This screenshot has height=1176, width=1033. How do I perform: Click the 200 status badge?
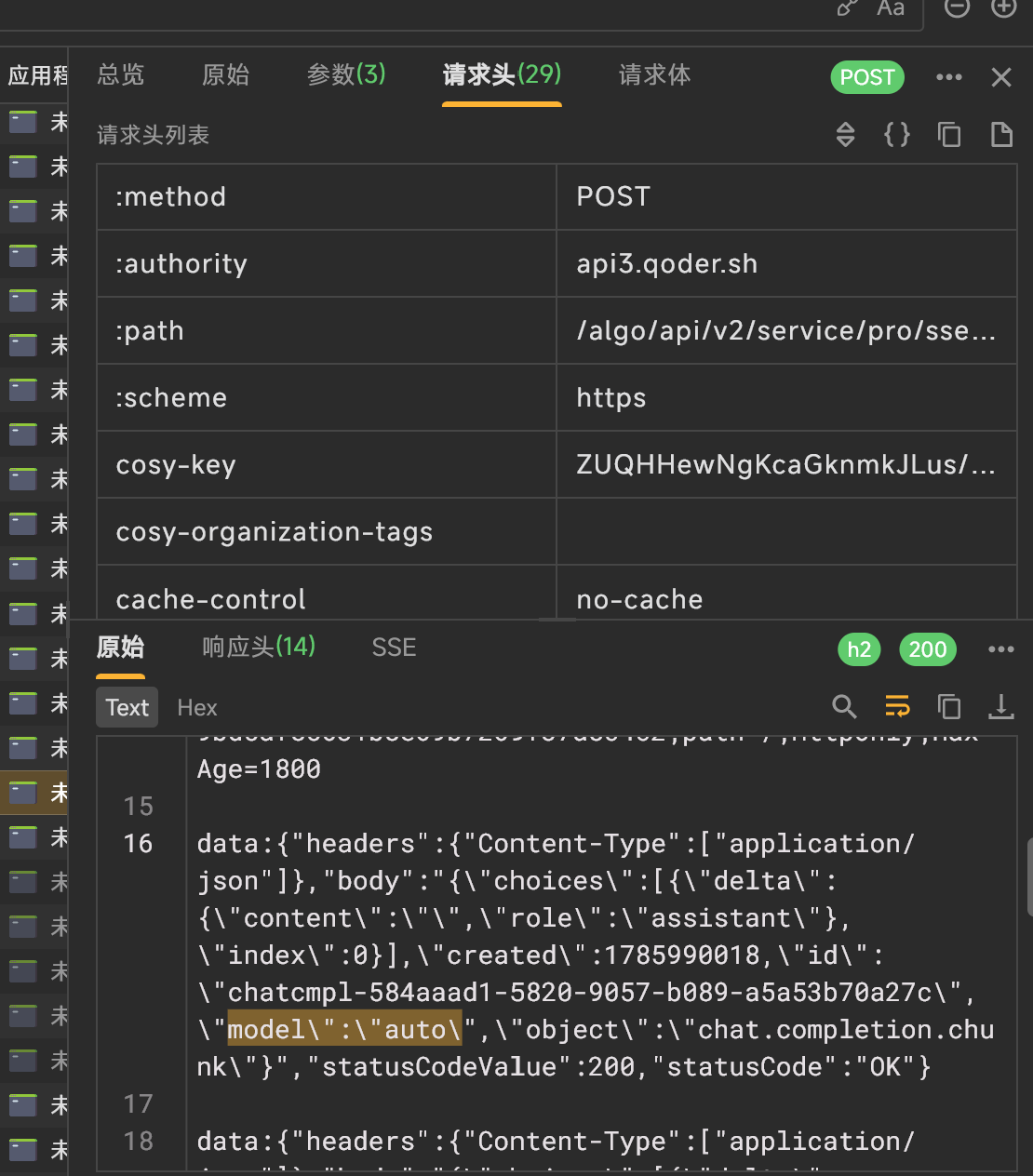click(928, 649)
